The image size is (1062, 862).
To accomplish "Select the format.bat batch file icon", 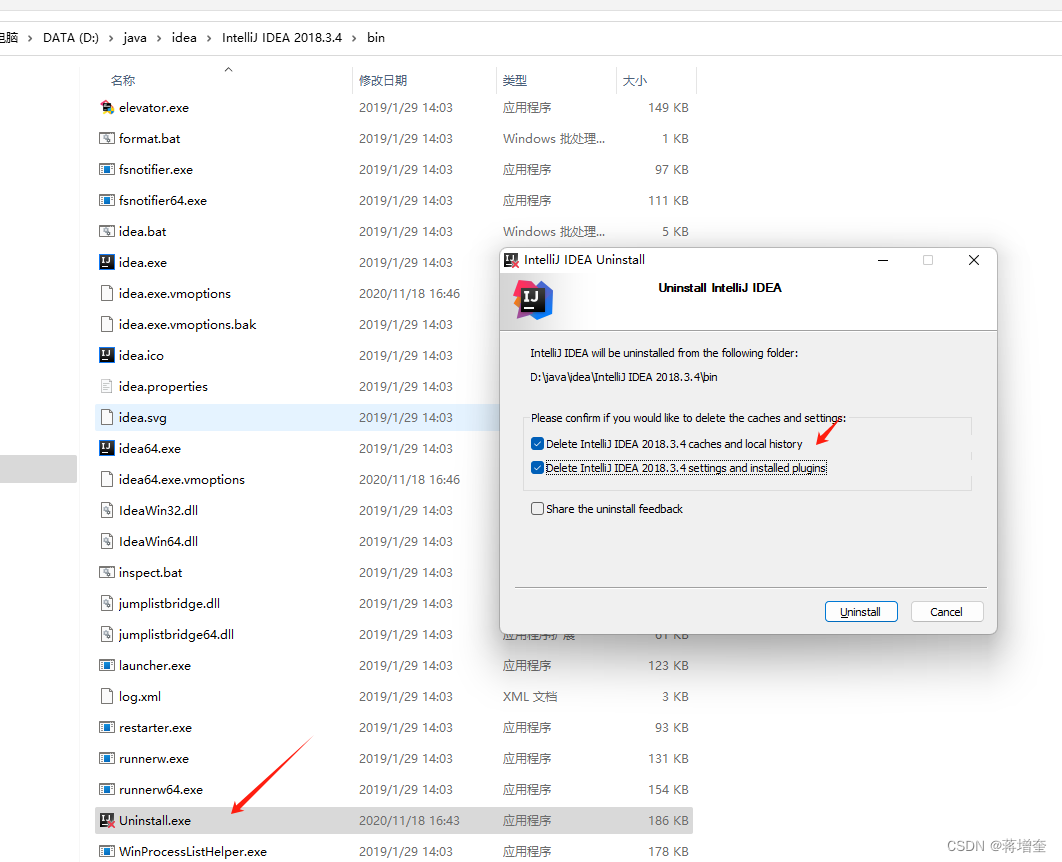I will tap(106, 138).
